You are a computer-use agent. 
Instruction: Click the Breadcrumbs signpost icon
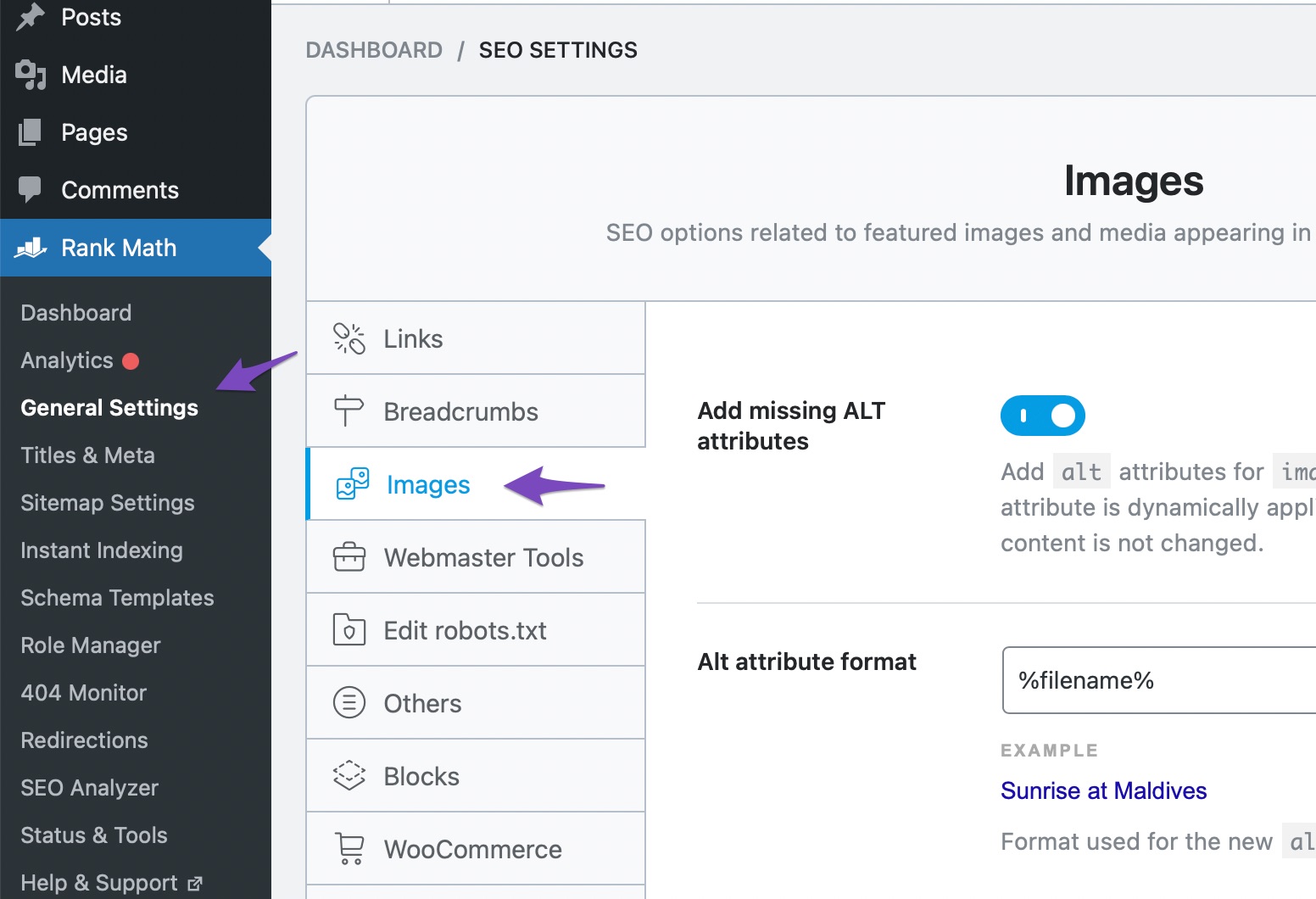point(349,411)
